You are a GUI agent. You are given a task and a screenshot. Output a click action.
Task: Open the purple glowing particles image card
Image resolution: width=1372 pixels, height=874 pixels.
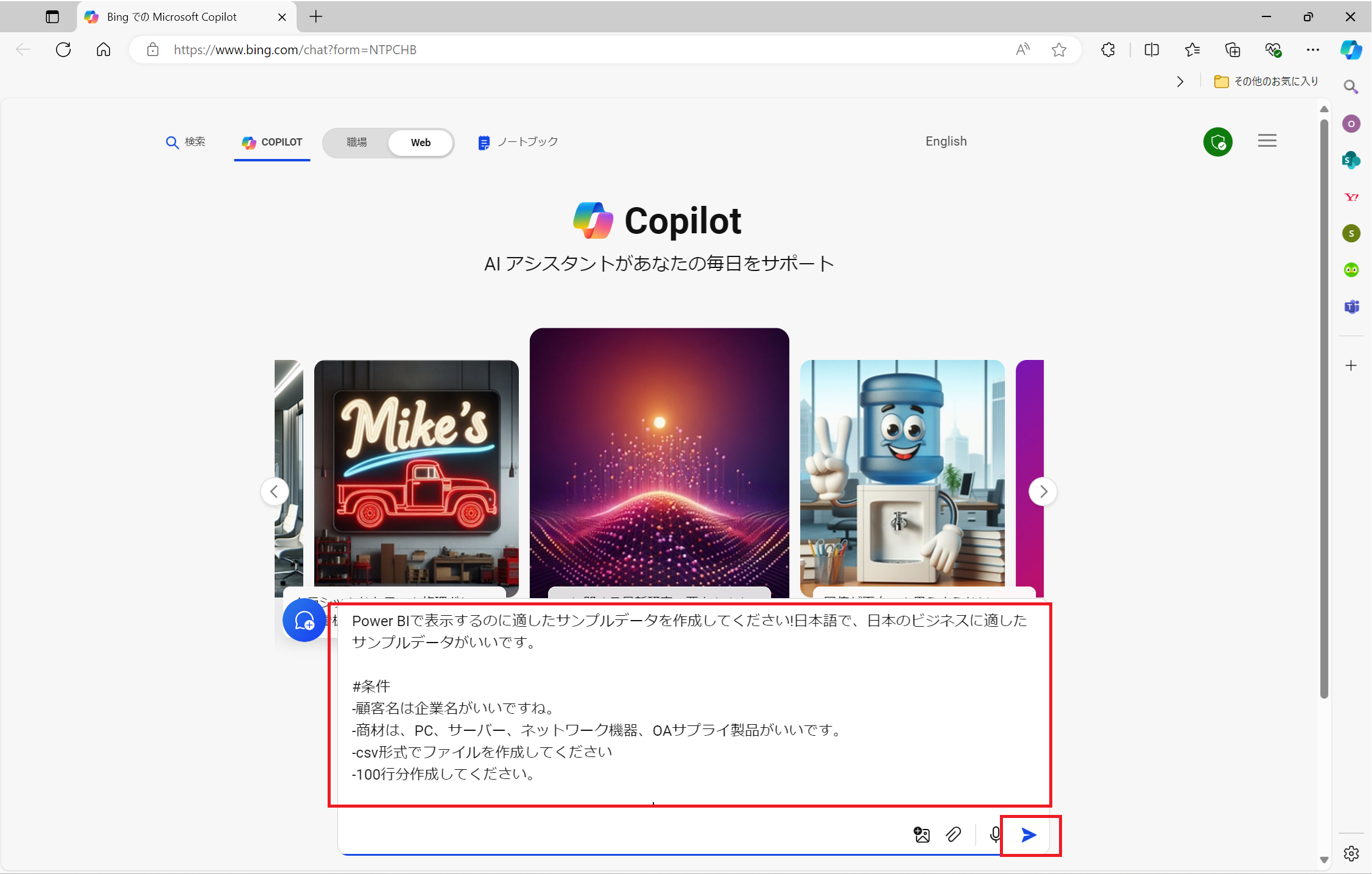[x=660, y=463]
